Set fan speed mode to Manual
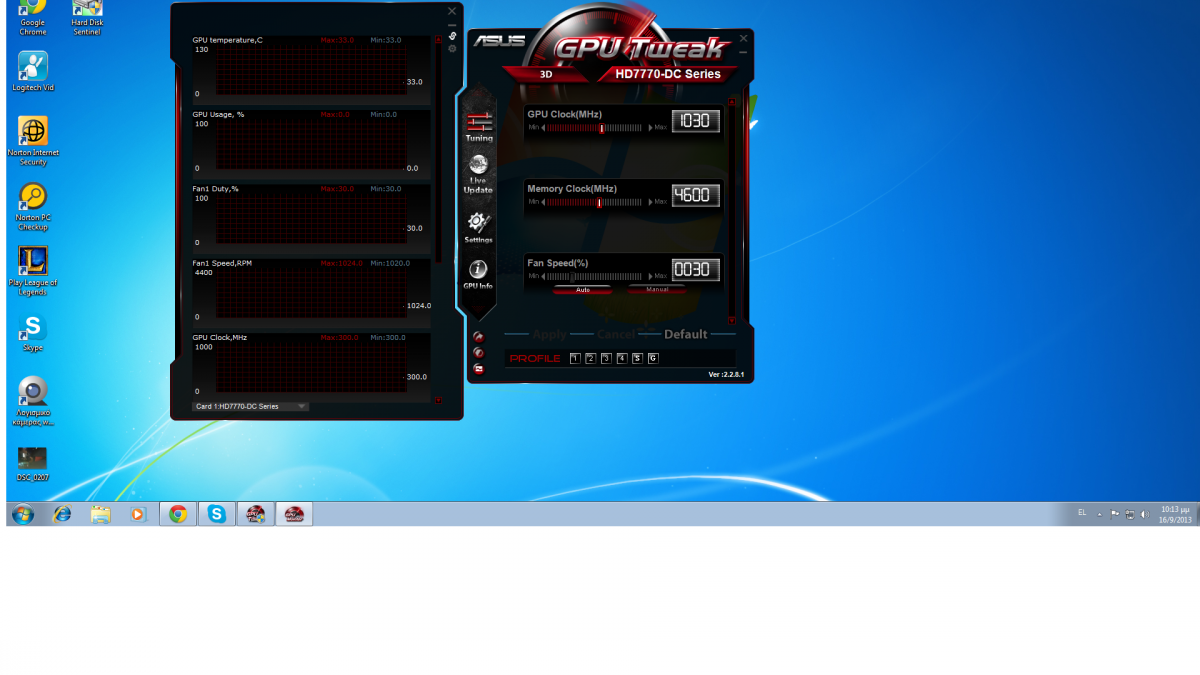 pyautogui.click(x=657, y=290)
